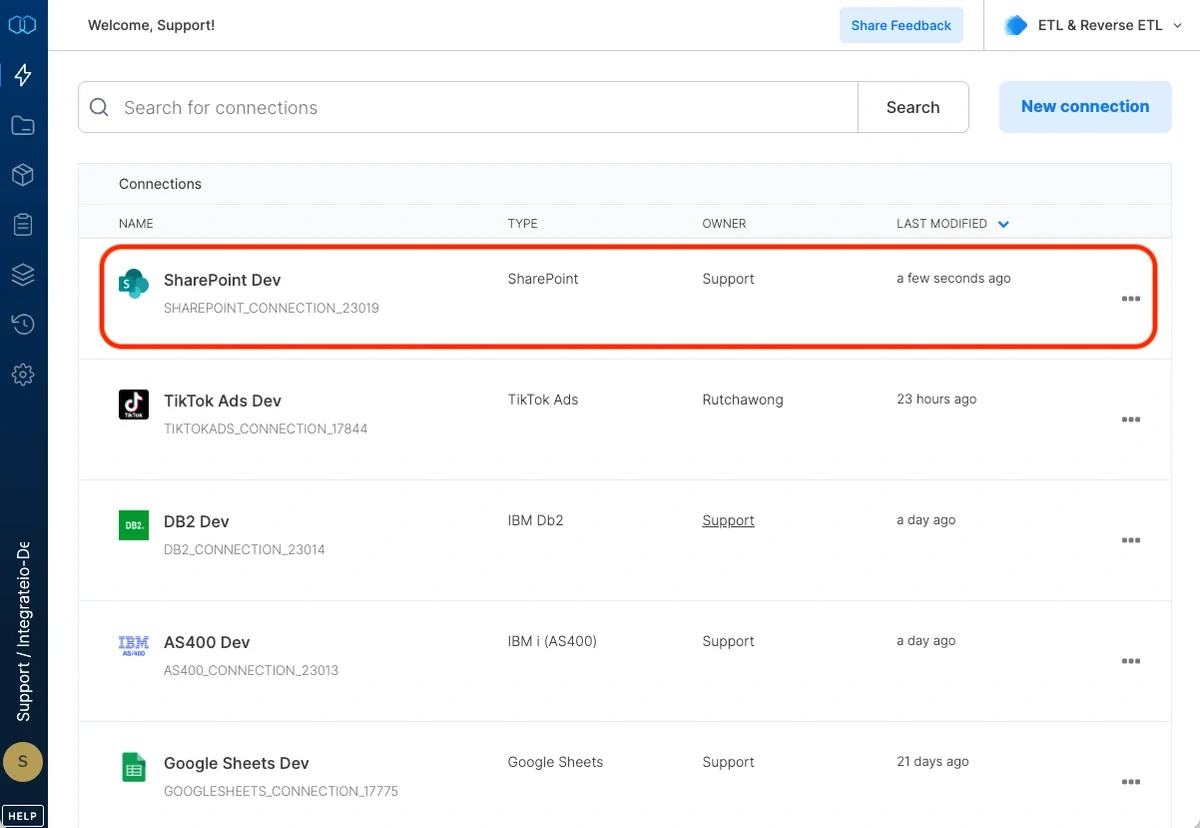Click the HELP badge in sidebar
This screenshot has width=1200, height=828.
coord(22,816)
